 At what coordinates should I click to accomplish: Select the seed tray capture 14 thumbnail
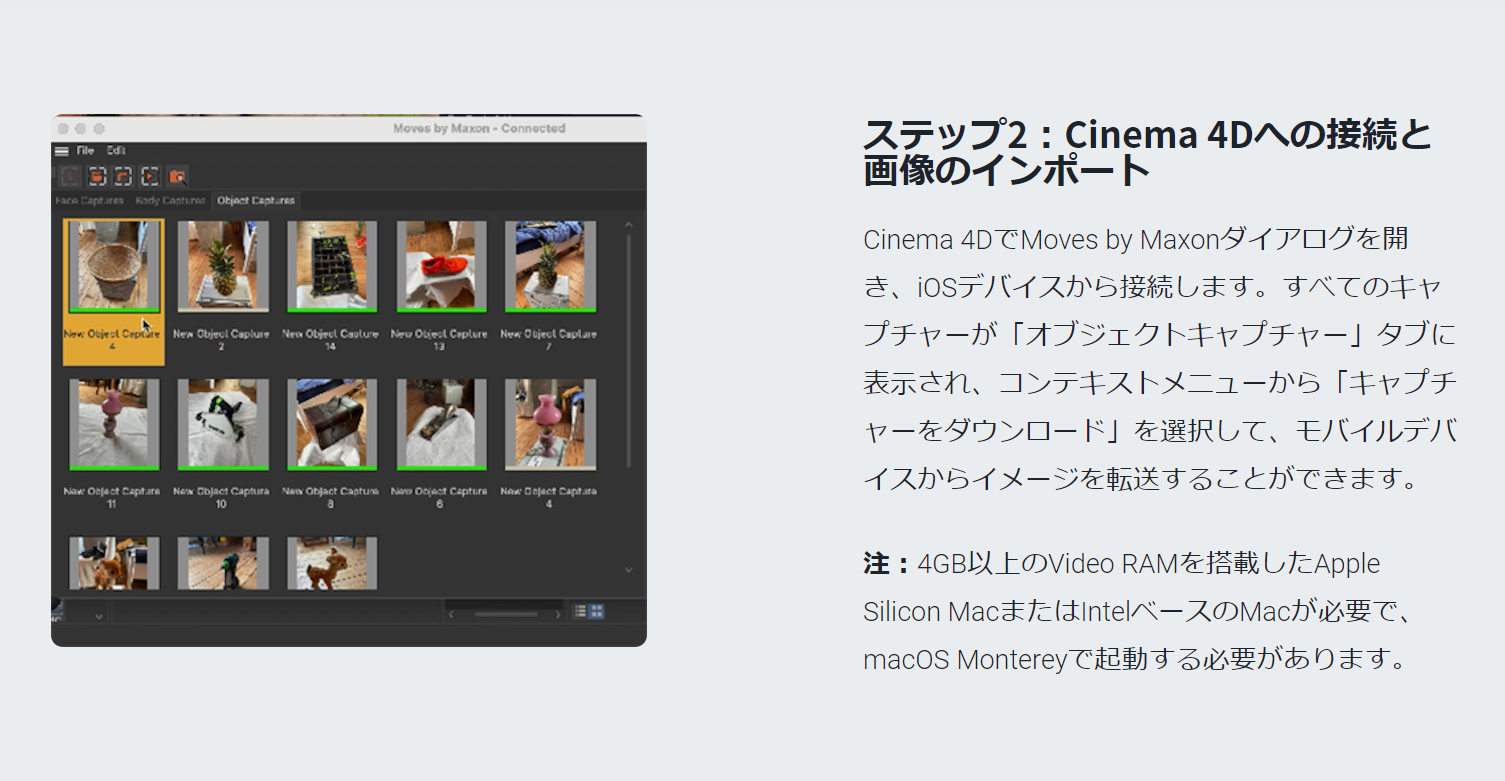click(x=332, y=267)
